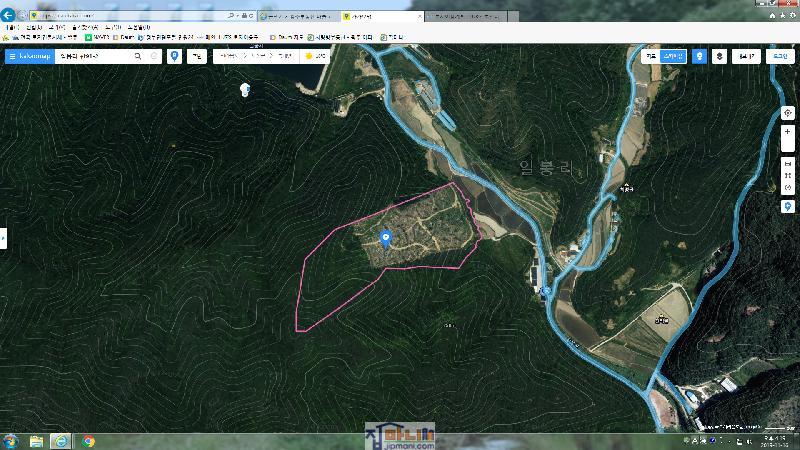Image resolution: width=800 pixels, height=450 pixels.
Task: Toggle the roadview layer button
Action: click(x=698, y=57)
